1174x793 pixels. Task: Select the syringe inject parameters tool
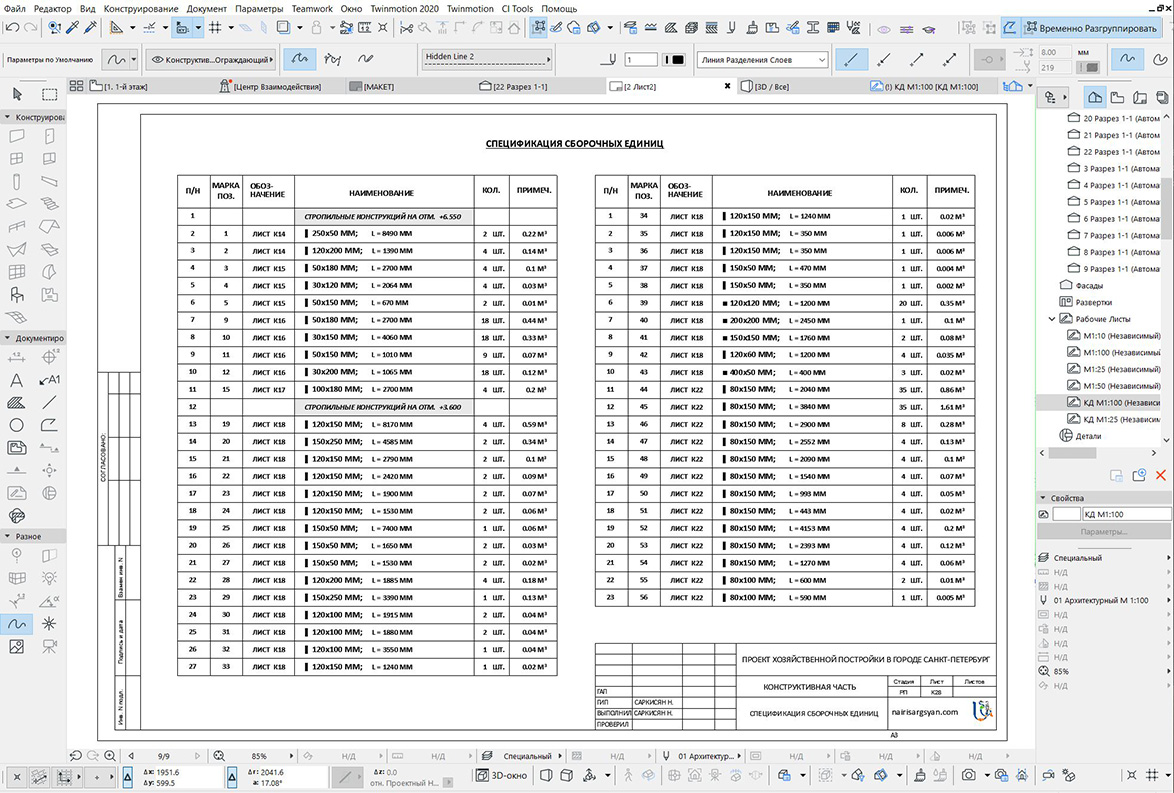coord(91,28)
